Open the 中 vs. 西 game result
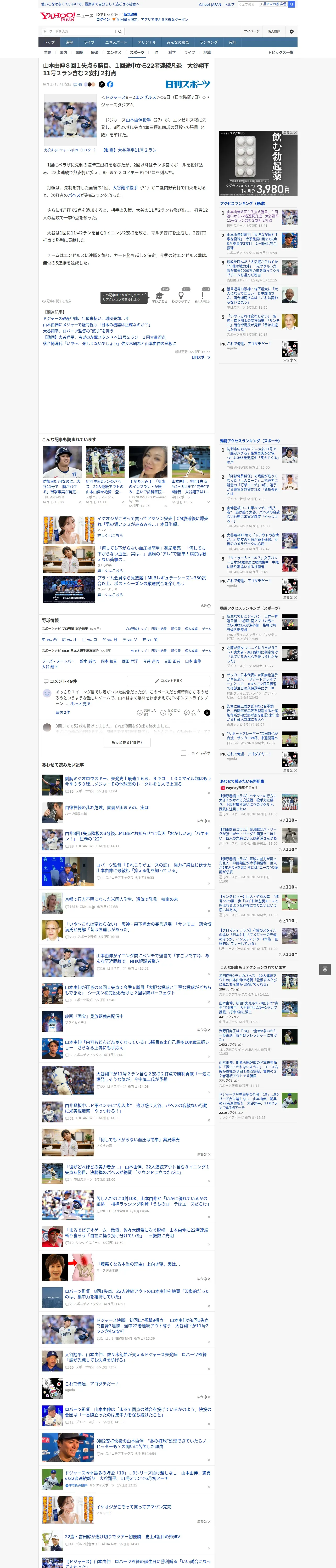 (49, 640)
